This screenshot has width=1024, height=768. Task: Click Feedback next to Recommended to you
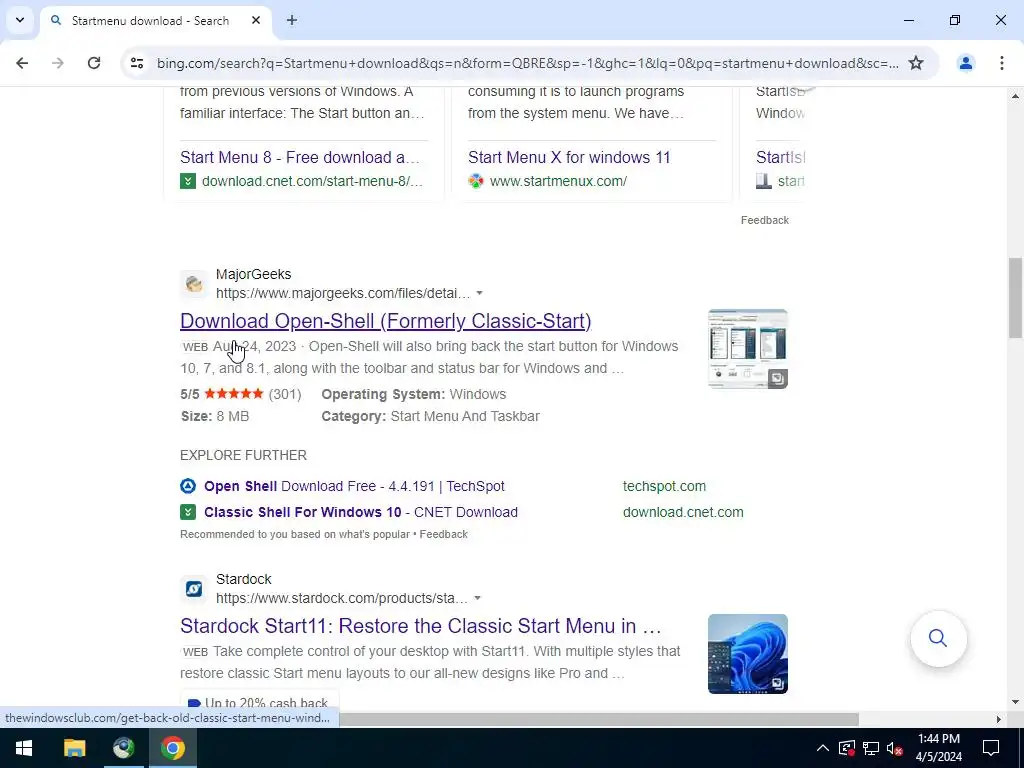[x=443, y=534]
